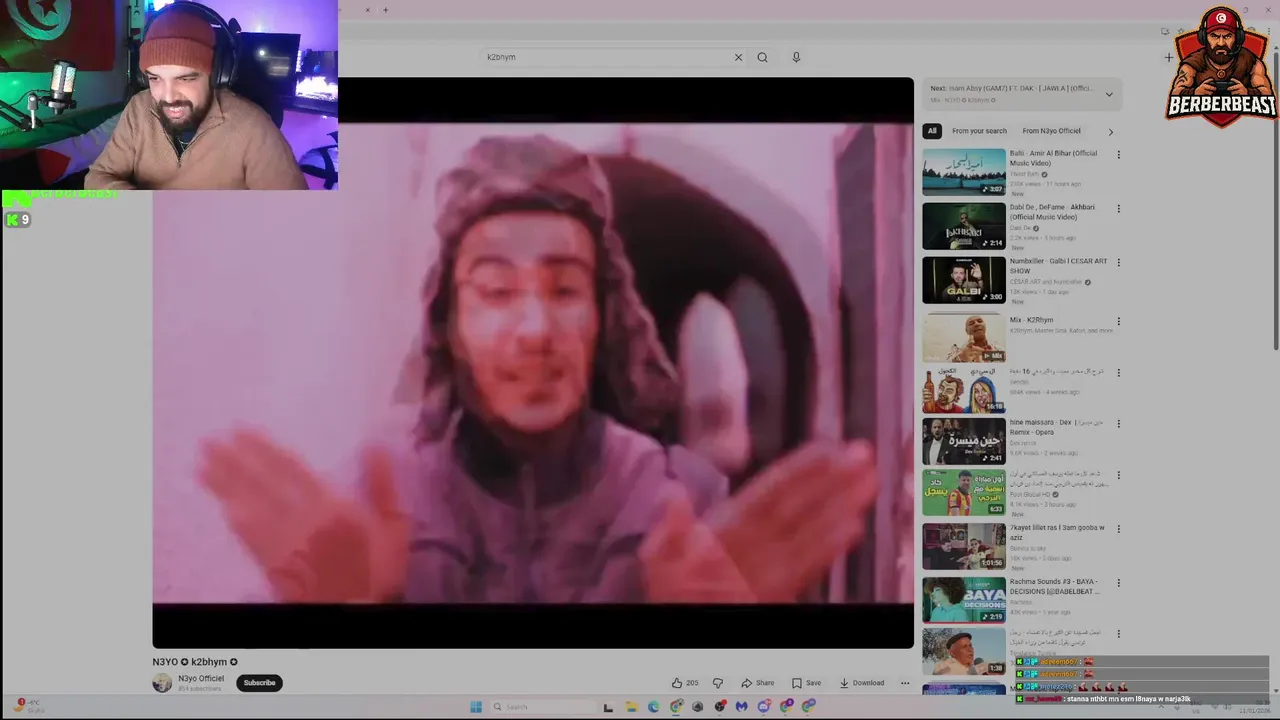Viewport: 1280px width, 720px height.
Task: Open options for Dabl De Akhbari
Action: click(1118, 209)
